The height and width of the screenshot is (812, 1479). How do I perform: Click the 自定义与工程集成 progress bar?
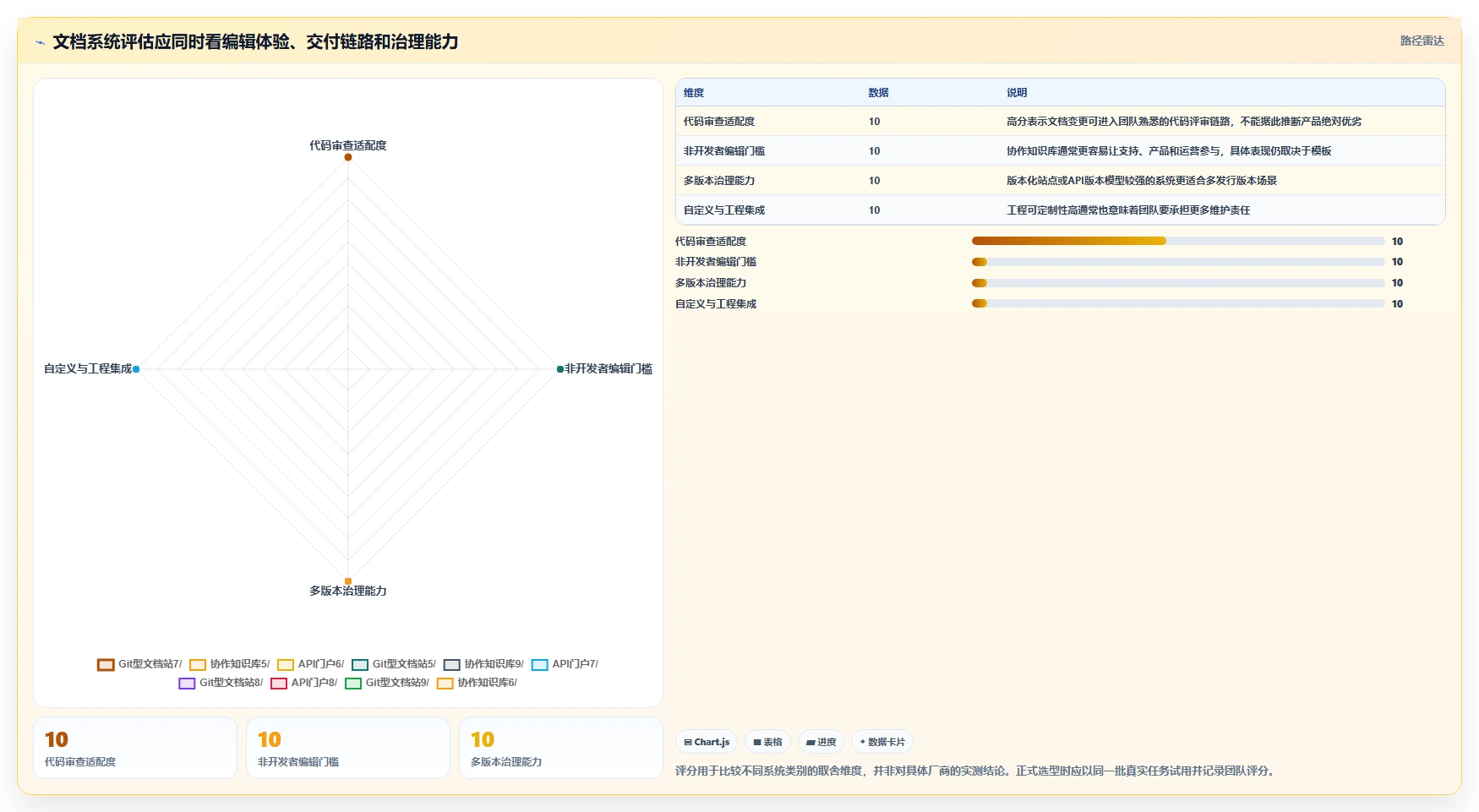[1178, 304]
